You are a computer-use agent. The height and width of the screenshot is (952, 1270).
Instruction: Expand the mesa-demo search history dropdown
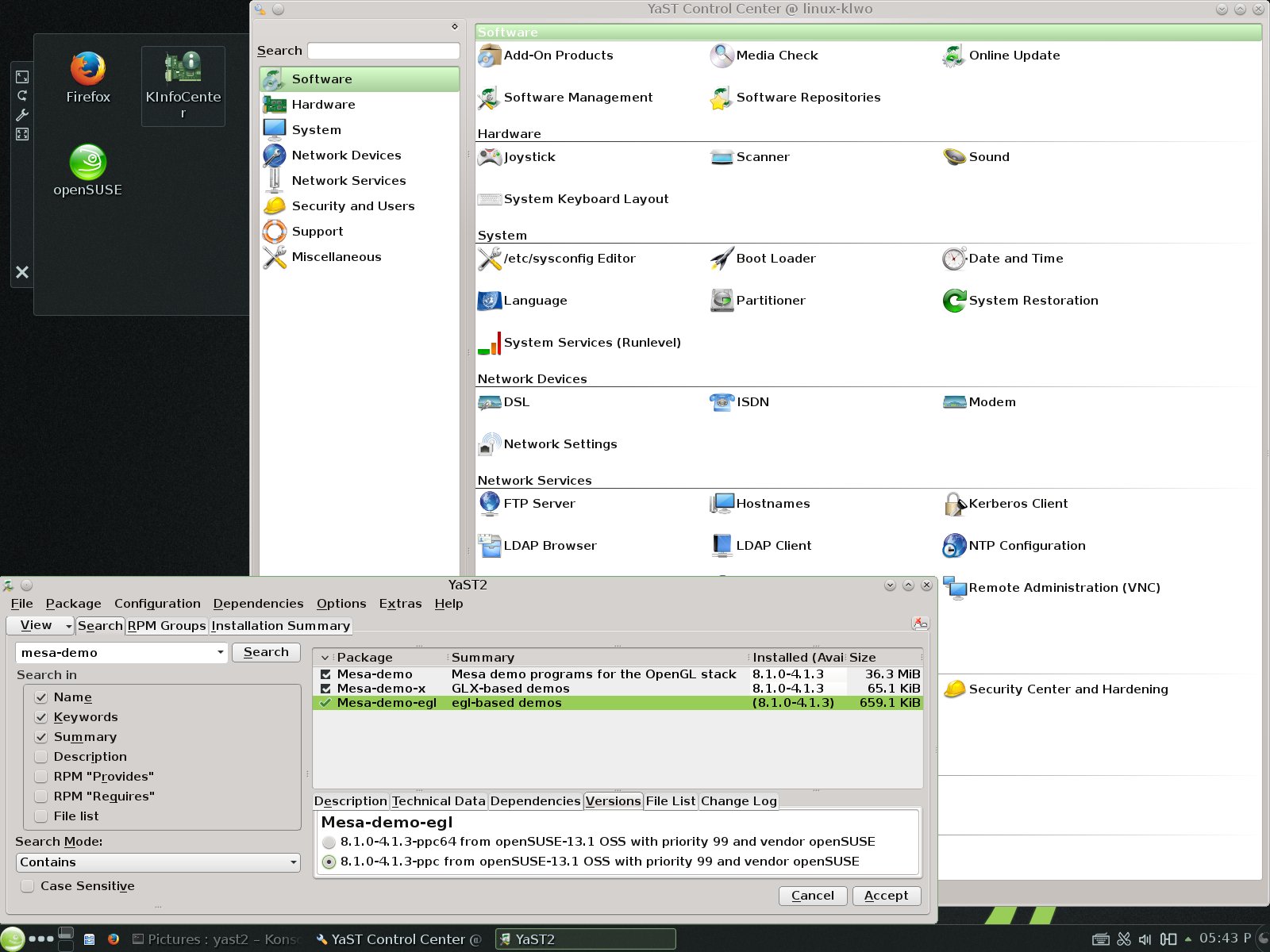(220, 653)
